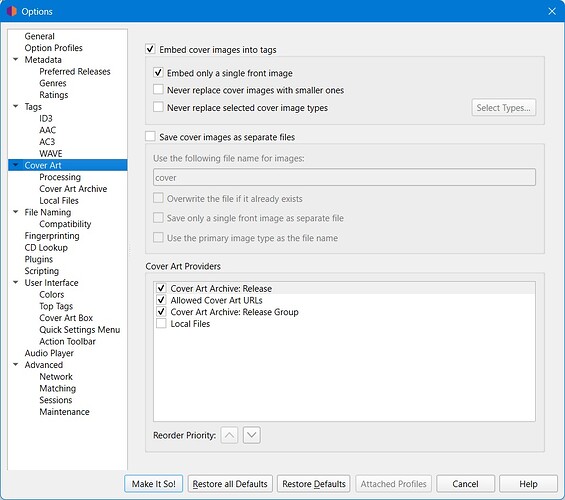This screenshot has height=500, width=565.
Task: Close the Options dialog window
Action: coord(552,11)
